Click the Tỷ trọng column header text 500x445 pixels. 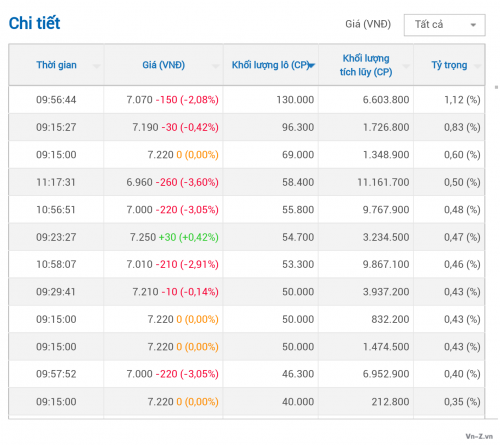pyautogui.click(x=449, y=65)
